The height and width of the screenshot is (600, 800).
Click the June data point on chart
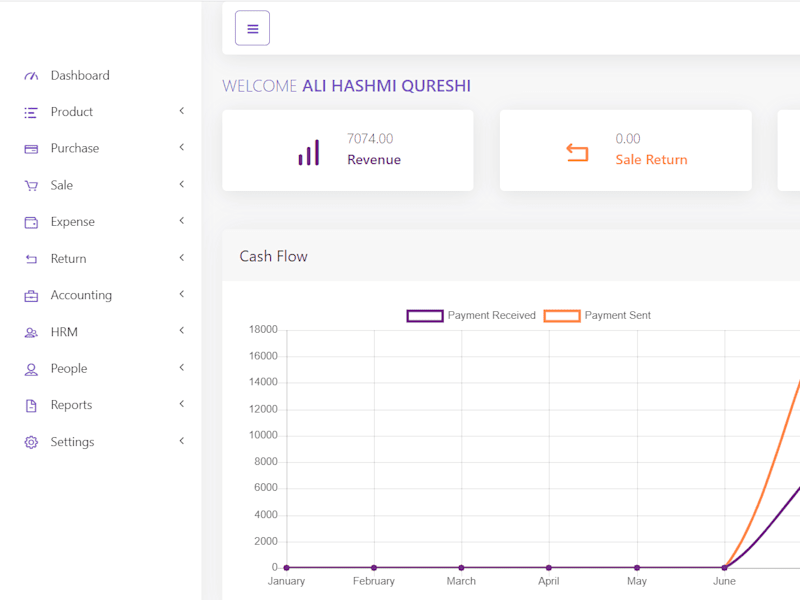pos(724,567)
